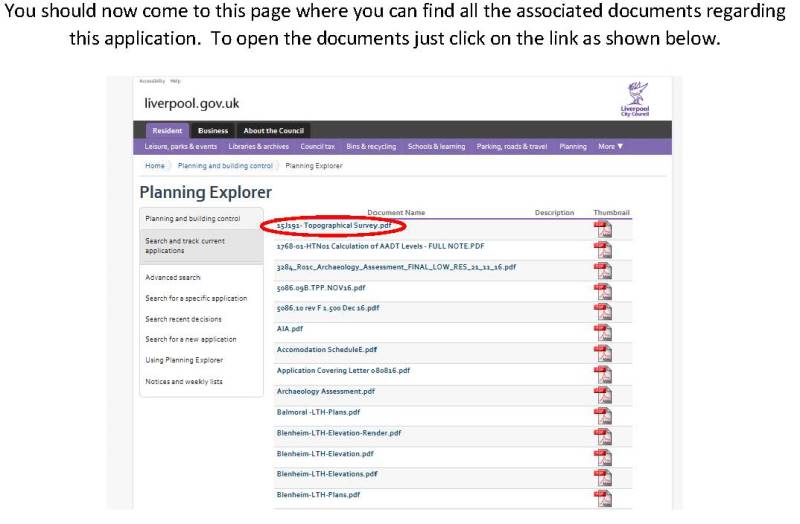The width and height of the screenshot is (800, 524).
Task: Click the Liverpool City Council logo
Action: point(635,99)
